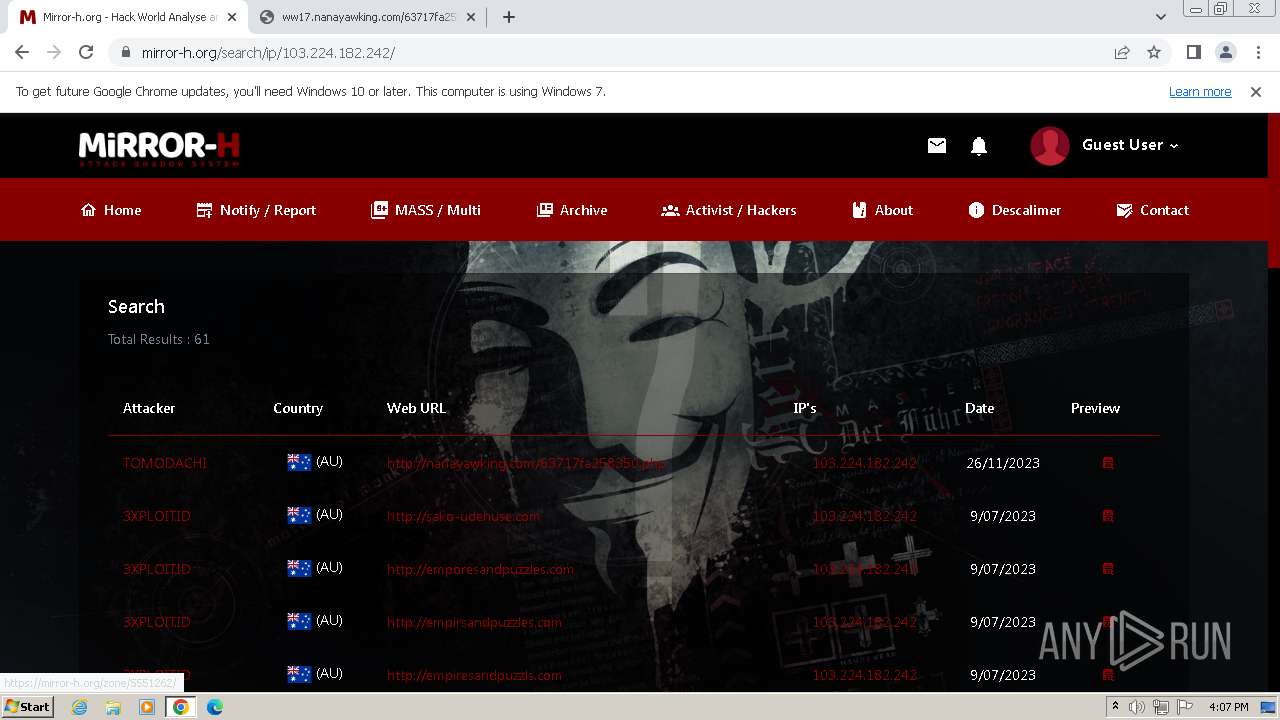Viewport: 1280px width, 720px height.
Task: Click the Guest User avatar
Action: pos(1050,146)
